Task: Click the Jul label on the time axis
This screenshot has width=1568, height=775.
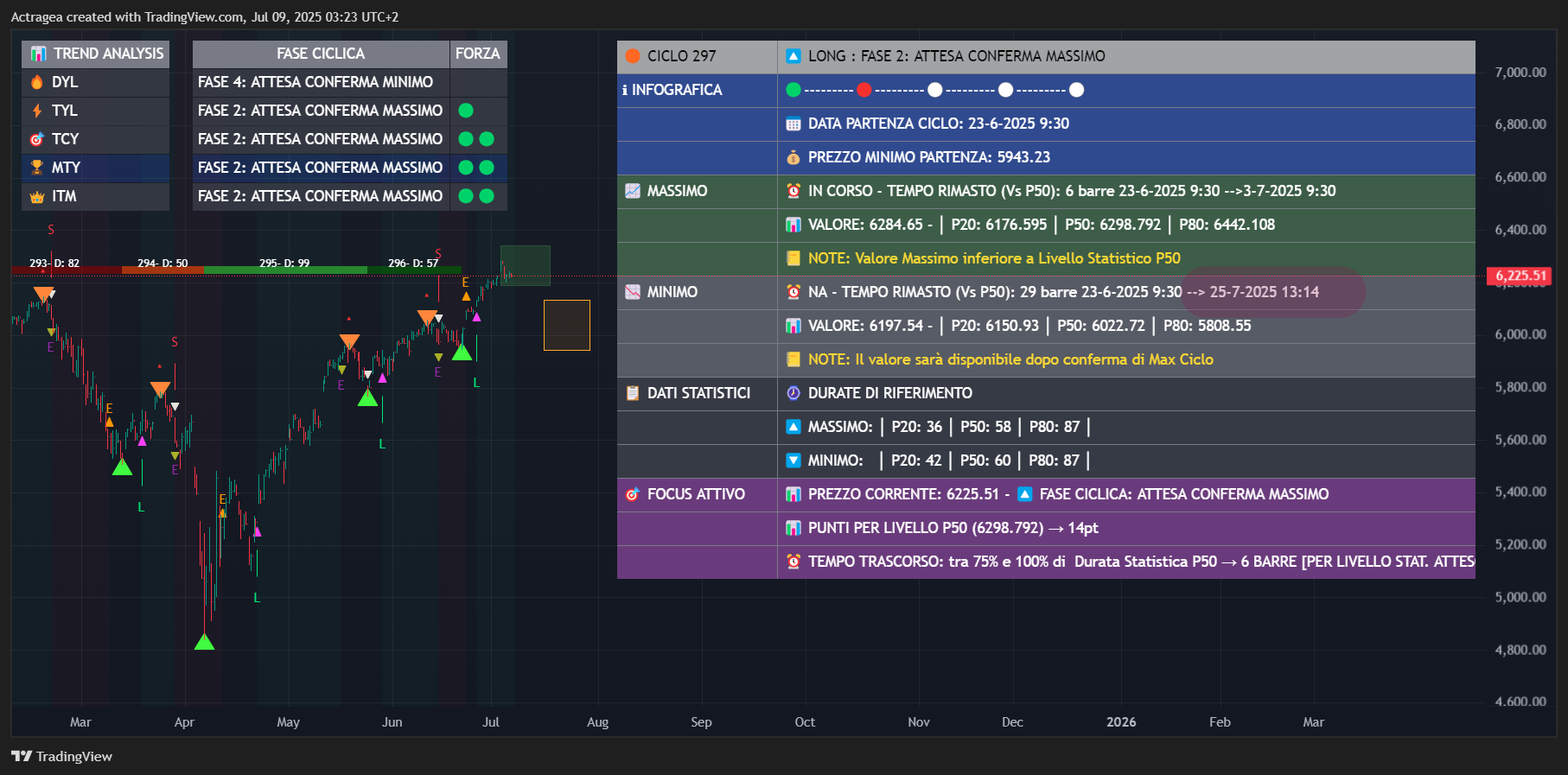Action: coord(491,722)
